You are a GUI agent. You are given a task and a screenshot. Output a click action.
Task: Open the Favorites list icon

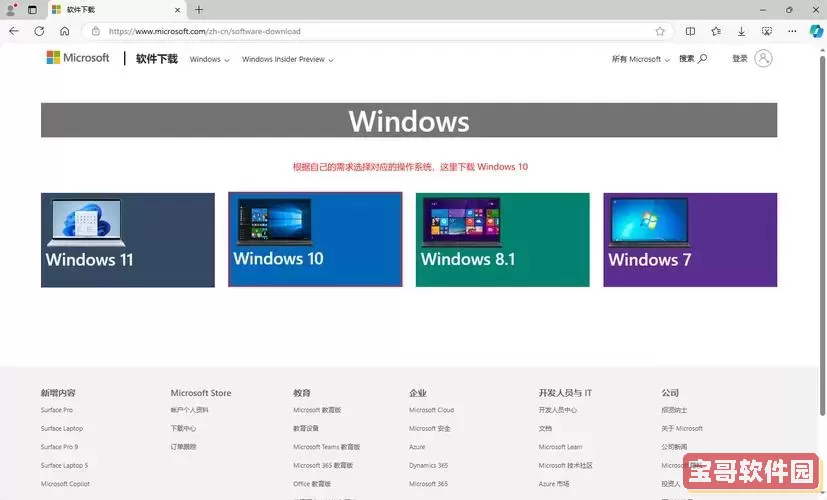click(x=716, y=31)
